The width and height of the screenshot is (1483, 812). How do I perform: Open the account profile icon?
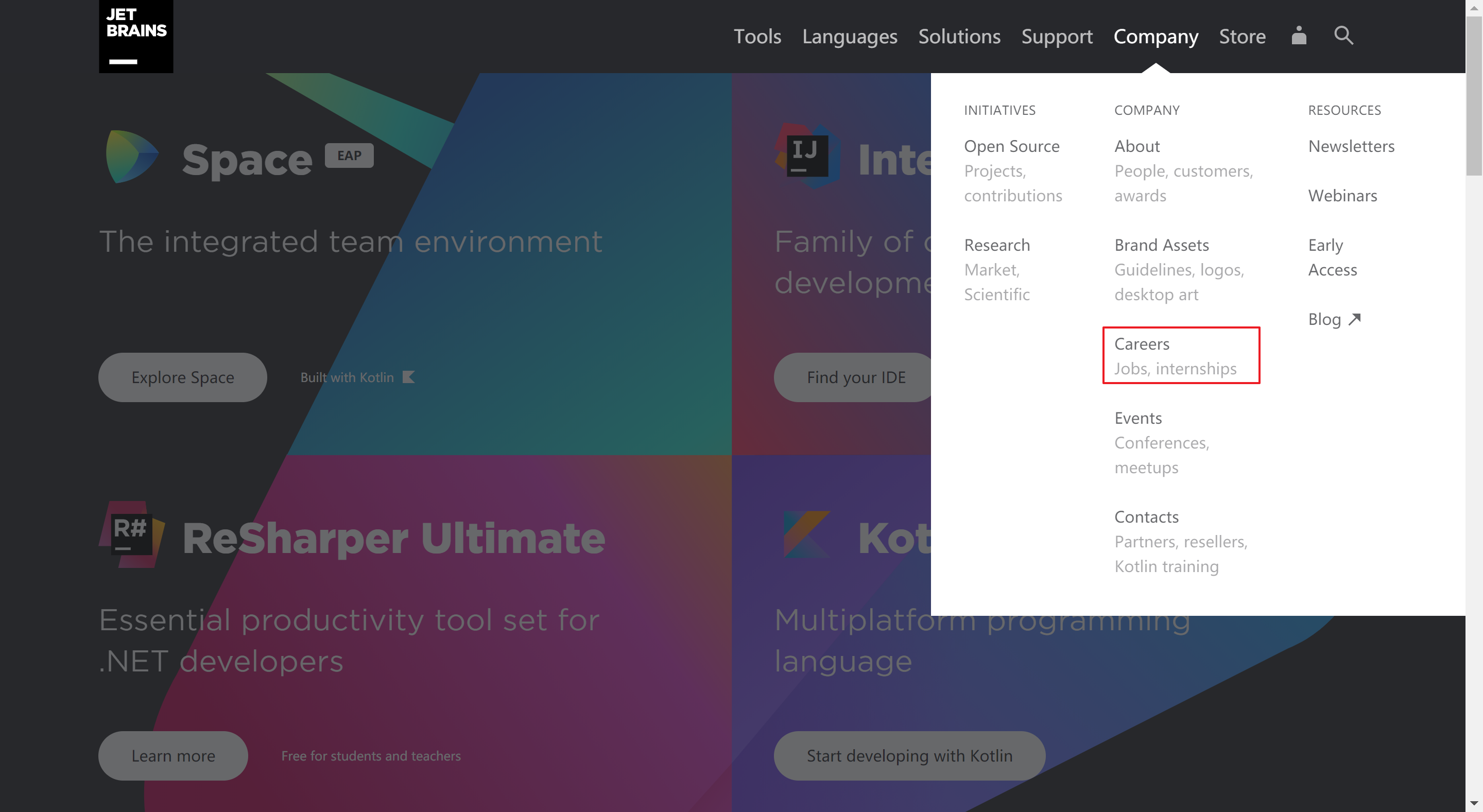point(1298,36)
